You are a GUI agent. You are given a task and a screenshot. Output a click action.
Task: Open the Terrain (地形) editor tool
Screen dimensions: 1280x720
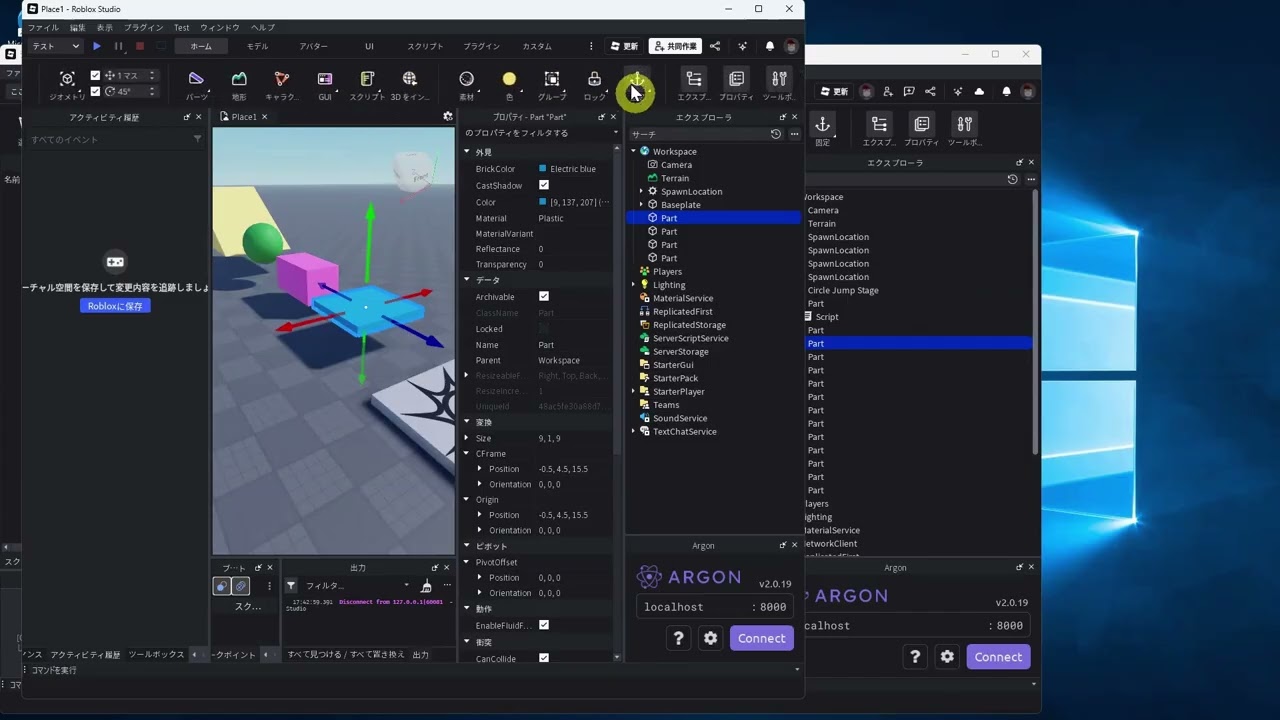[239, 79]
